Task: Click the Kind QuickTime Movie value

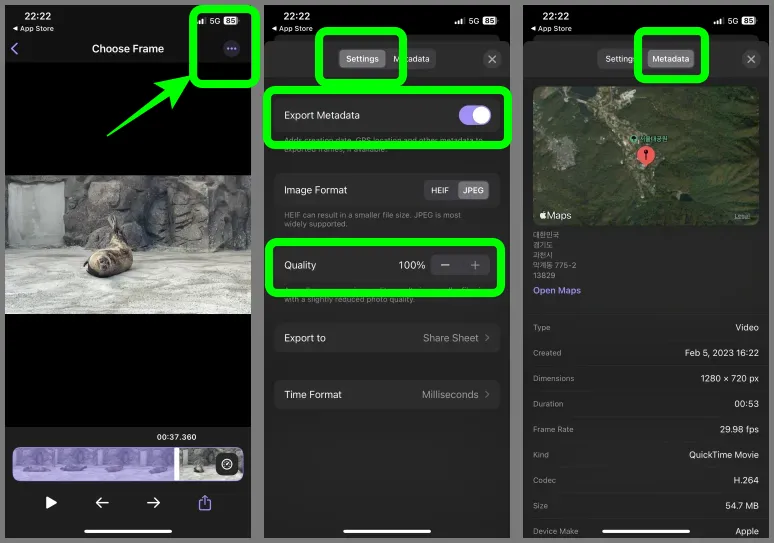Action: point(724,455)
